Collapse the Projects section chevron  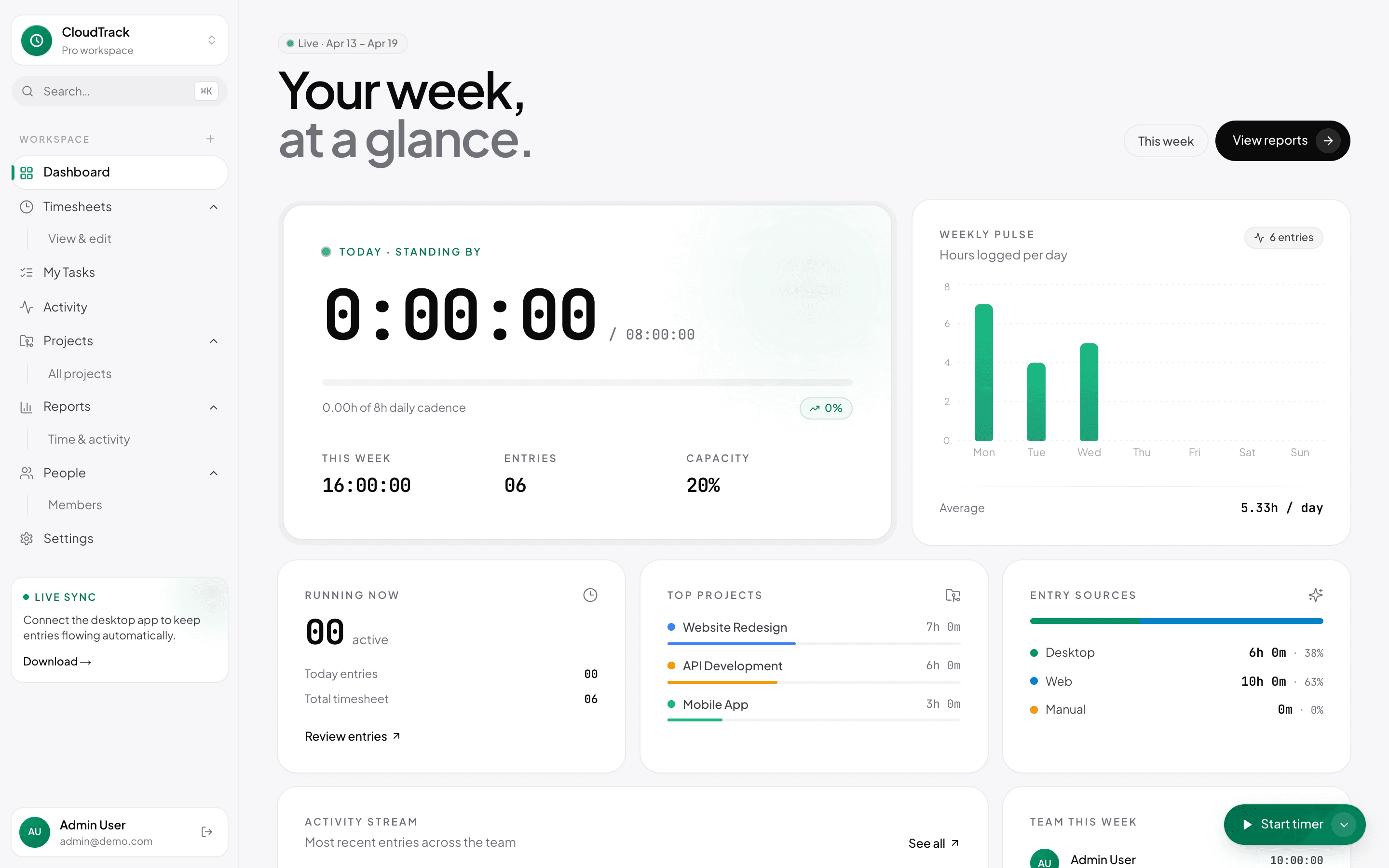[214, 341]
